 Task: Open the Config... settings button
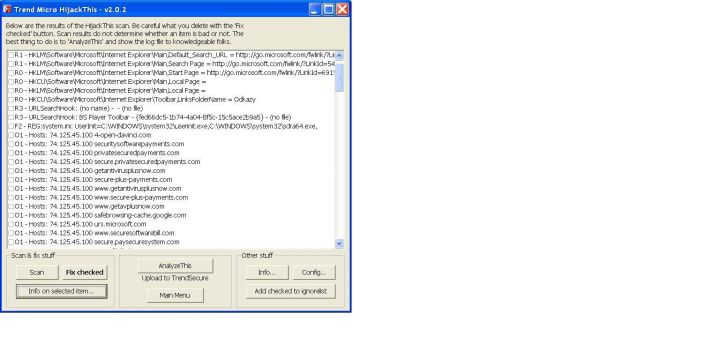(314, 272)
